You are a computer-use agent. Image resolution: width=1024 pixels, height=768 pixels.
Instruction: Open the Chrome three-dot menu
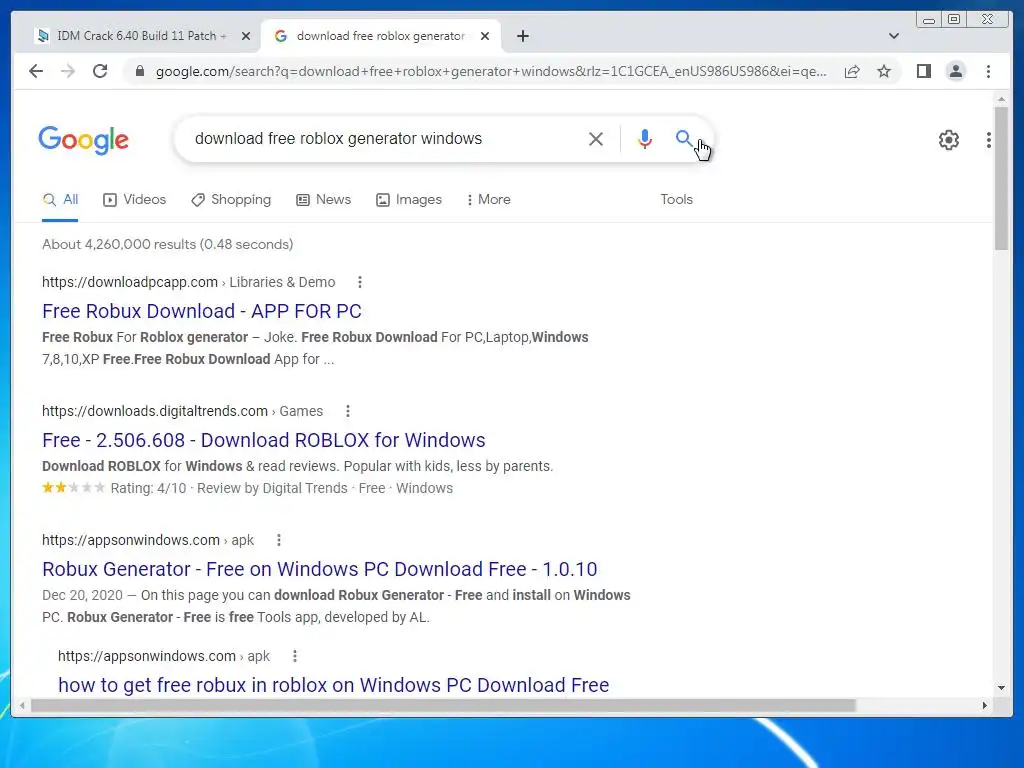pos(988,71)
